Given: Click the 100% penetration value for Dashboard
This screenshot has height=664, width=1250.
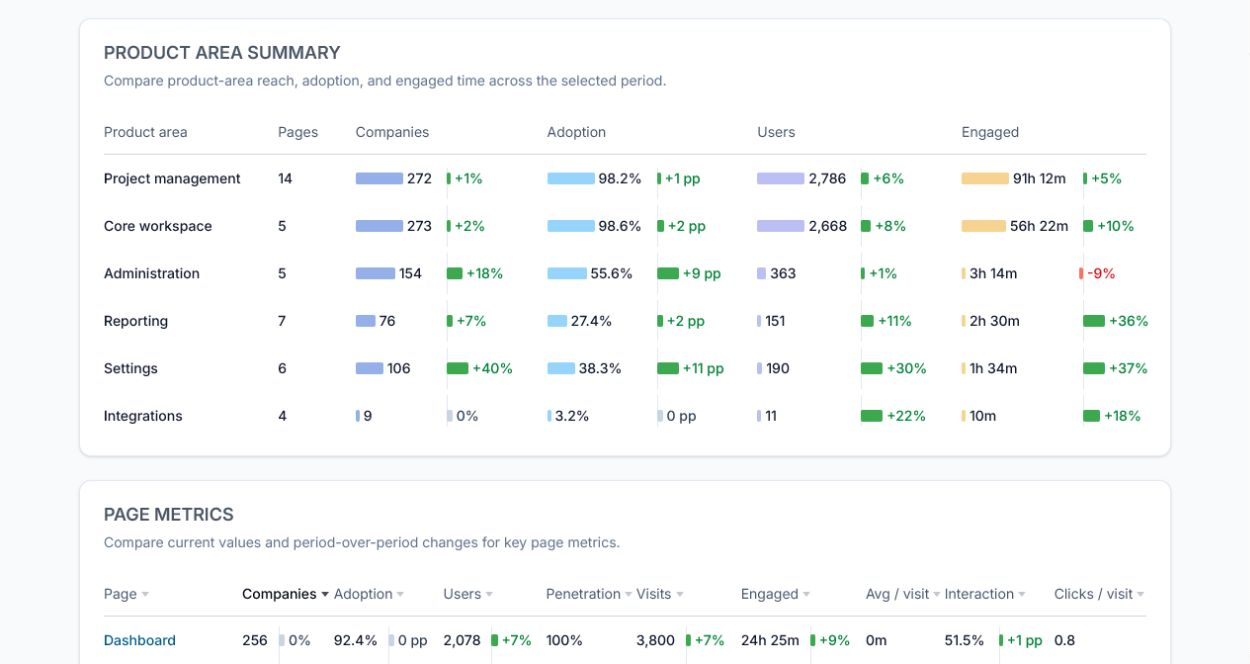Looking at the screenshot, I should (x=564, y=640).
